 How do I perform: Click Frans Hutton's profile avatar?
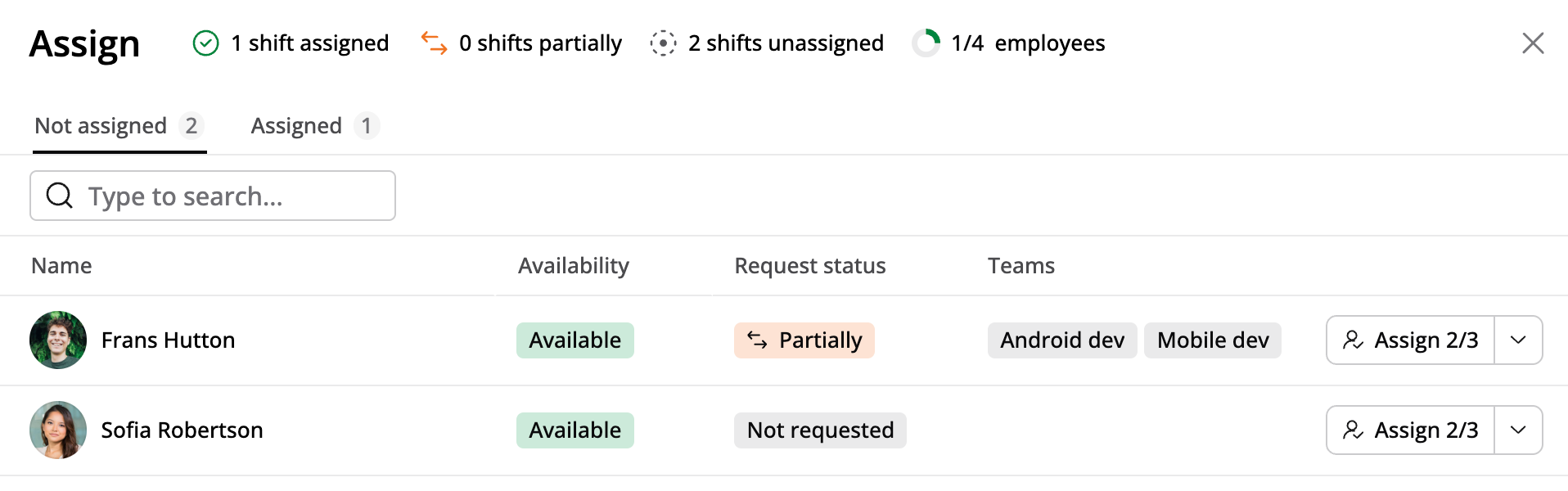(58, 340)
